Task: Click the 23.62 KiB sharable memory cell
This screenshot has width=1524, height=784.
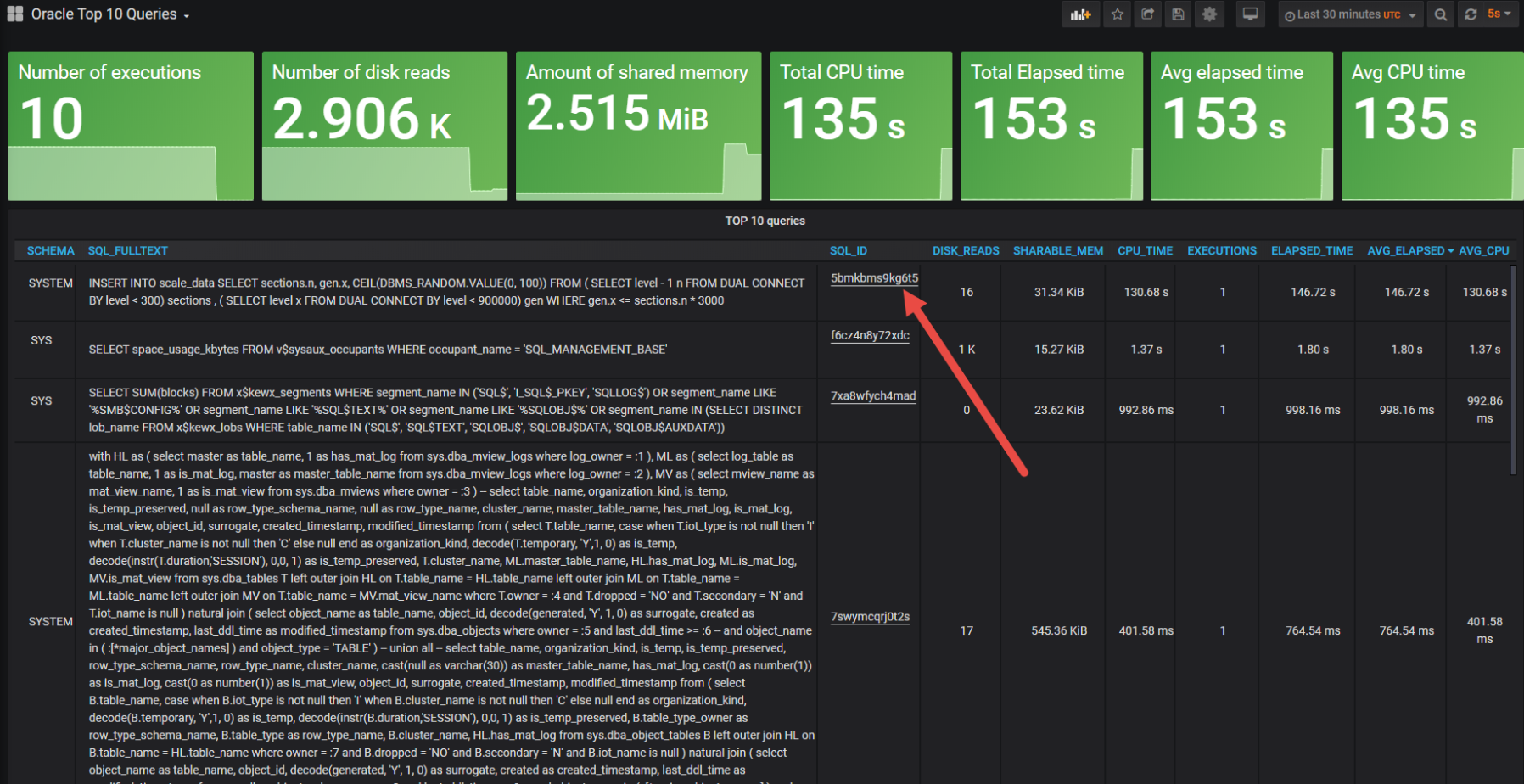Action: pyautogui.click(x=1059, y=410)
